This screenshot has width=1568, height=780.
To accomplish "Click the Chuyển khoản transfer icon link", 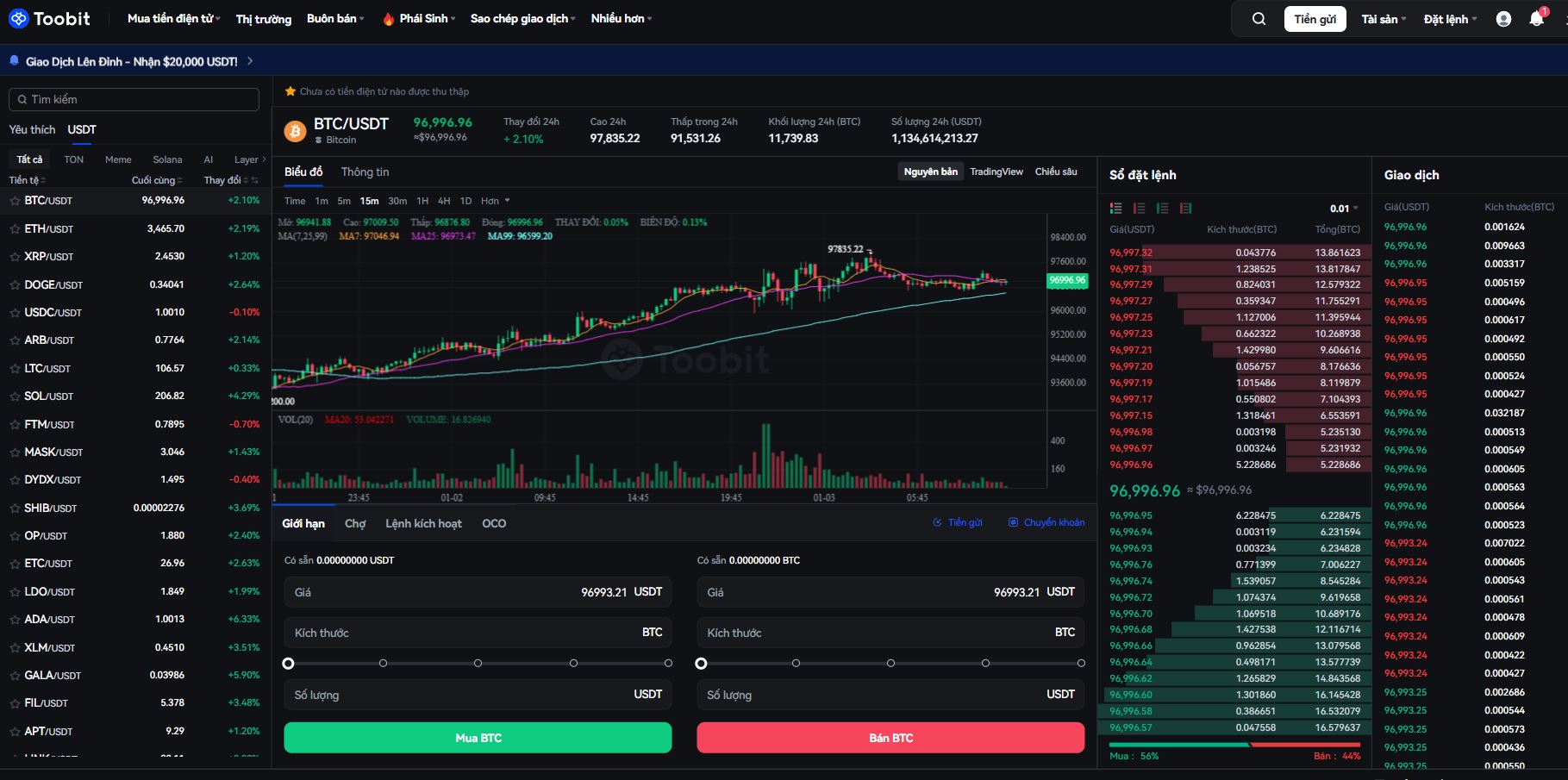I will pos(1014,522).
